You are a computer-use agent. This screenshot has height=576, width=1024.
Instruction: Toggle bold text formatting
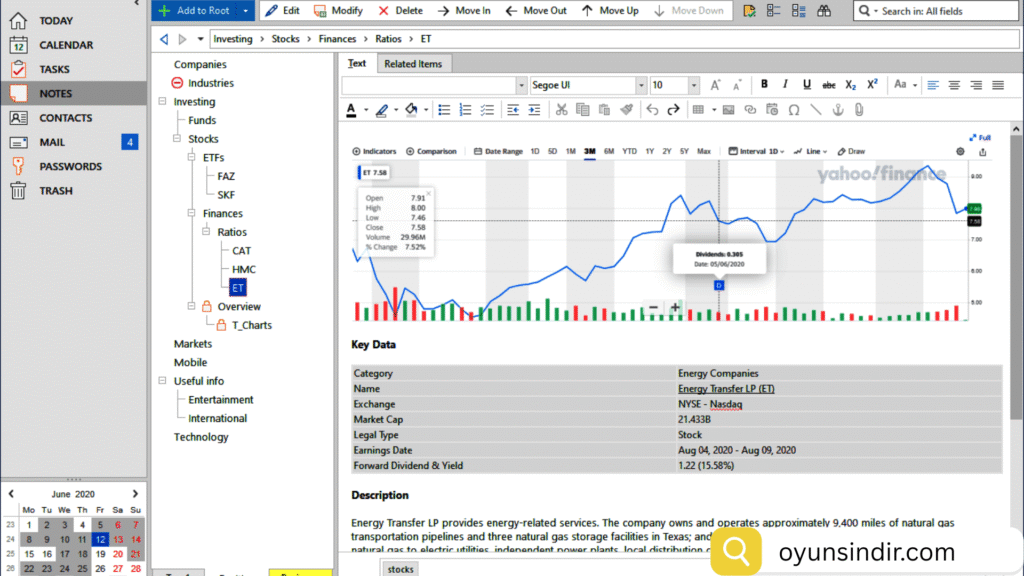point(764,85)
